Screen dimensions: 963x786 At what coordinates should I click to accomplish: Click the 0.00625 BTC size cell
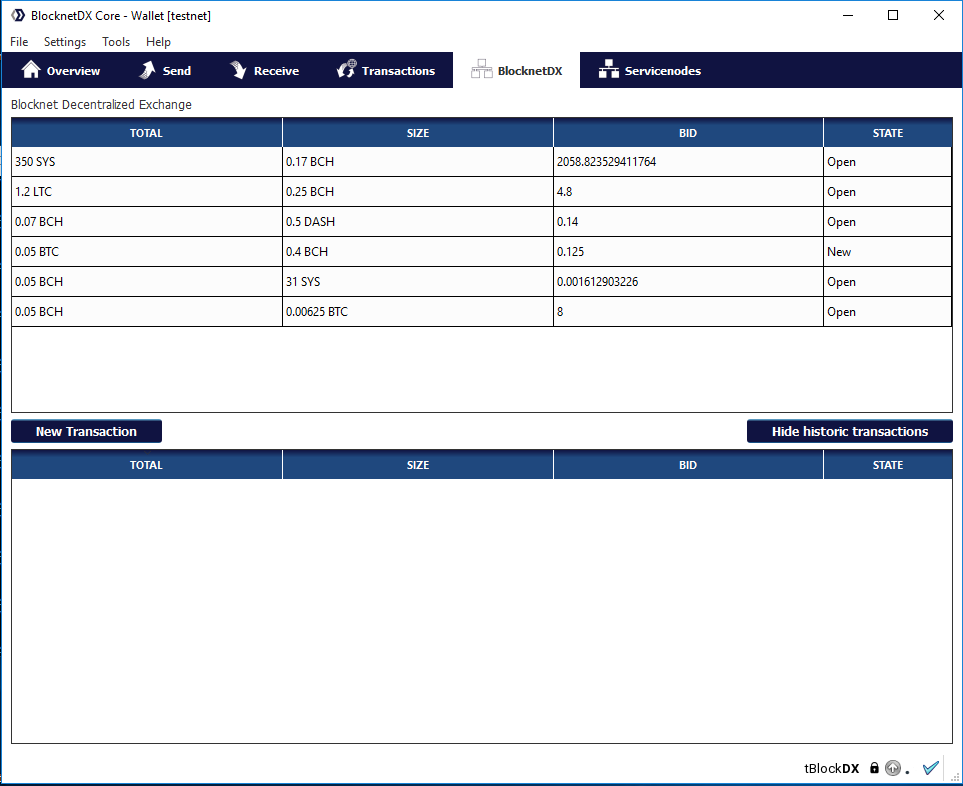(418, 312)
